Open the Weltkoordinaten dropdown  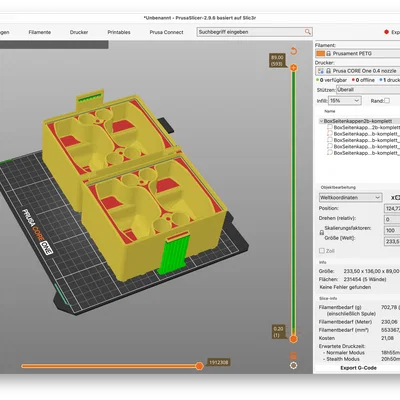tap(351, 198)
